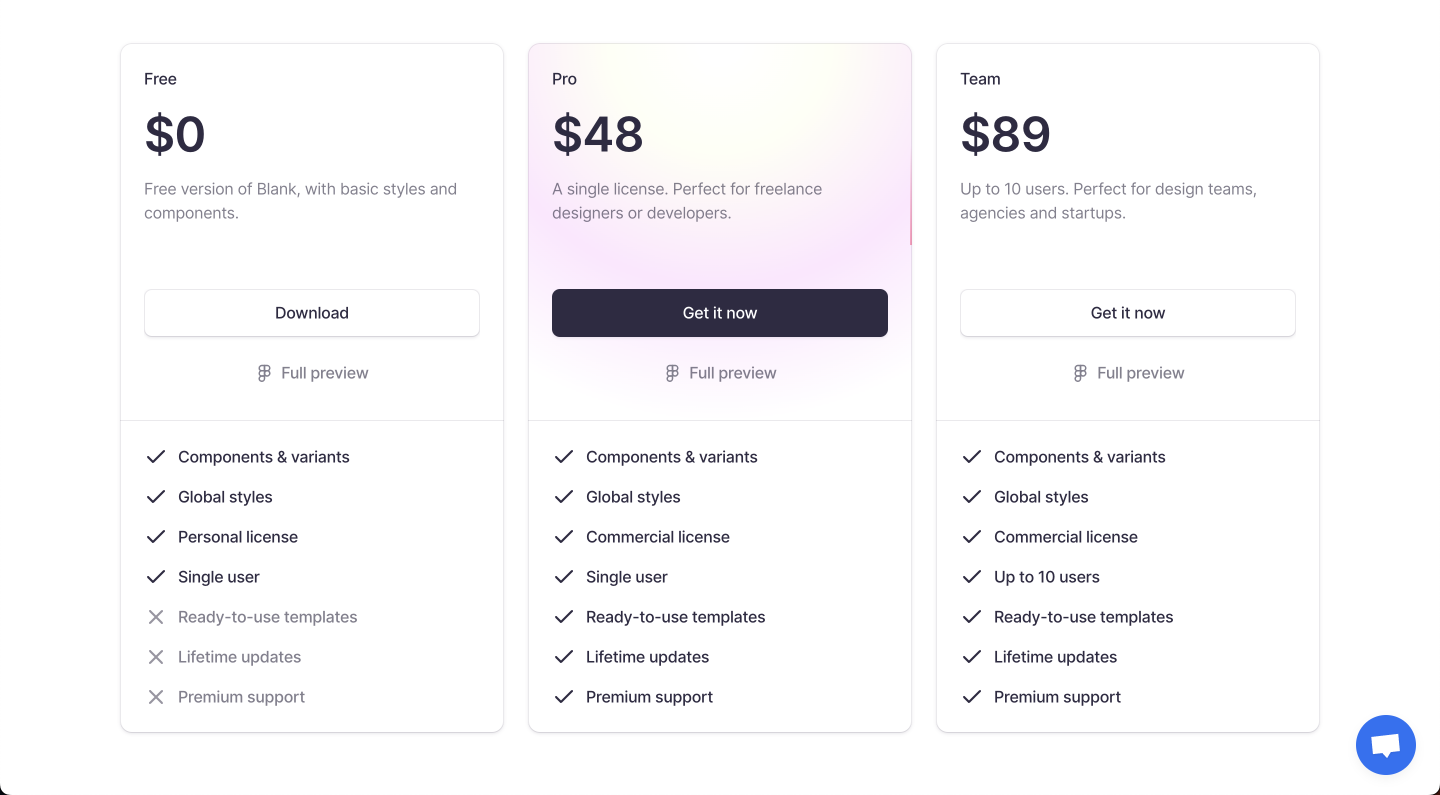Image resolution: width=1440 pixels, height=795 pixels.
Task: Click the $48 Pro price heading
Action: pyautogui.click(x=598, y=134)
